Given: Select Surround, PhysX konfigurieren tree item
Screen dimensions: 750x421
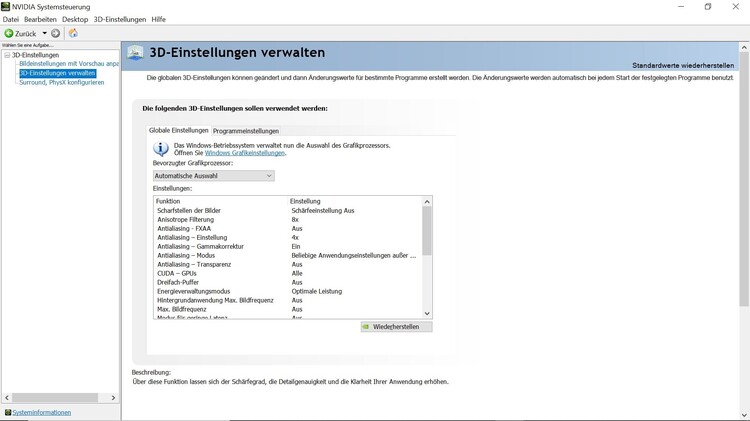Looking at the screenshot, I should (x=62, y=82).
